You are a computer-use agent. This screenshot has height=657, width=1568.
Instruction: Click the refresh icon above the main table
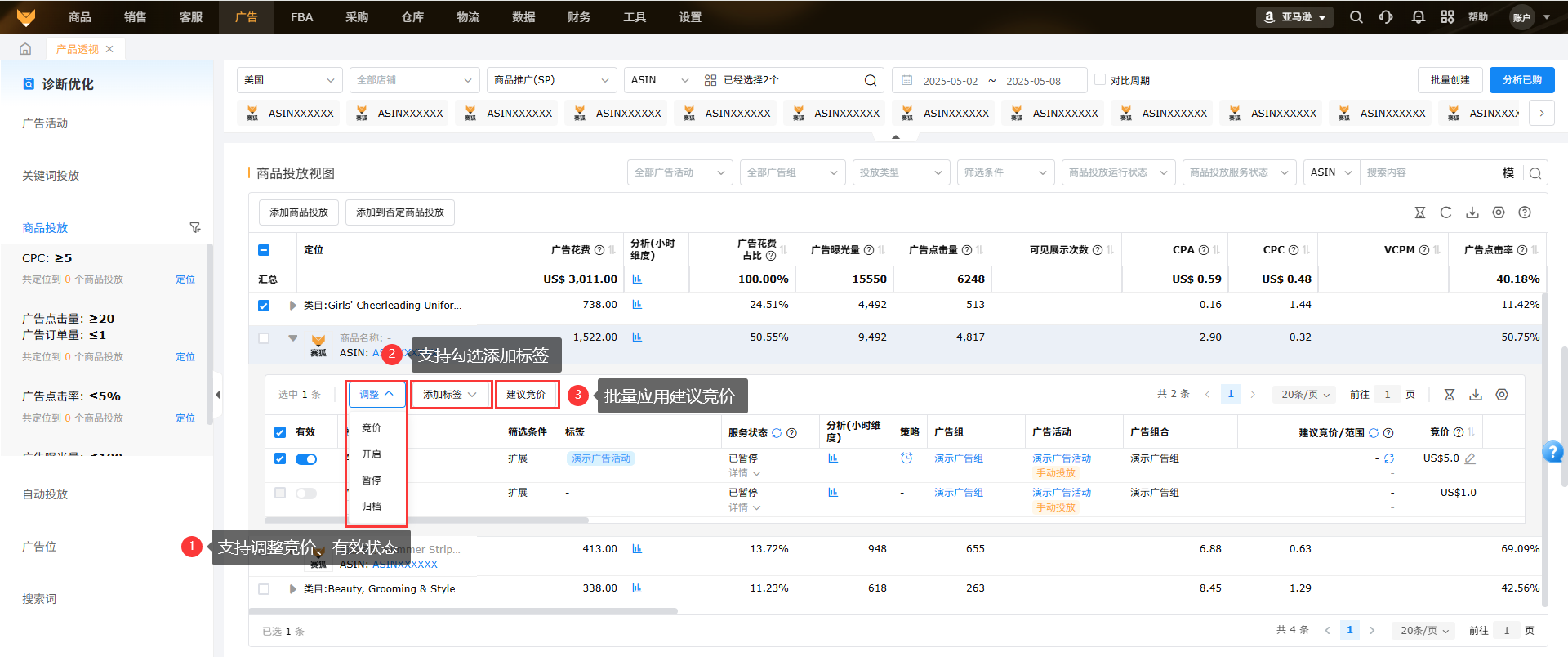(1445, 212)
